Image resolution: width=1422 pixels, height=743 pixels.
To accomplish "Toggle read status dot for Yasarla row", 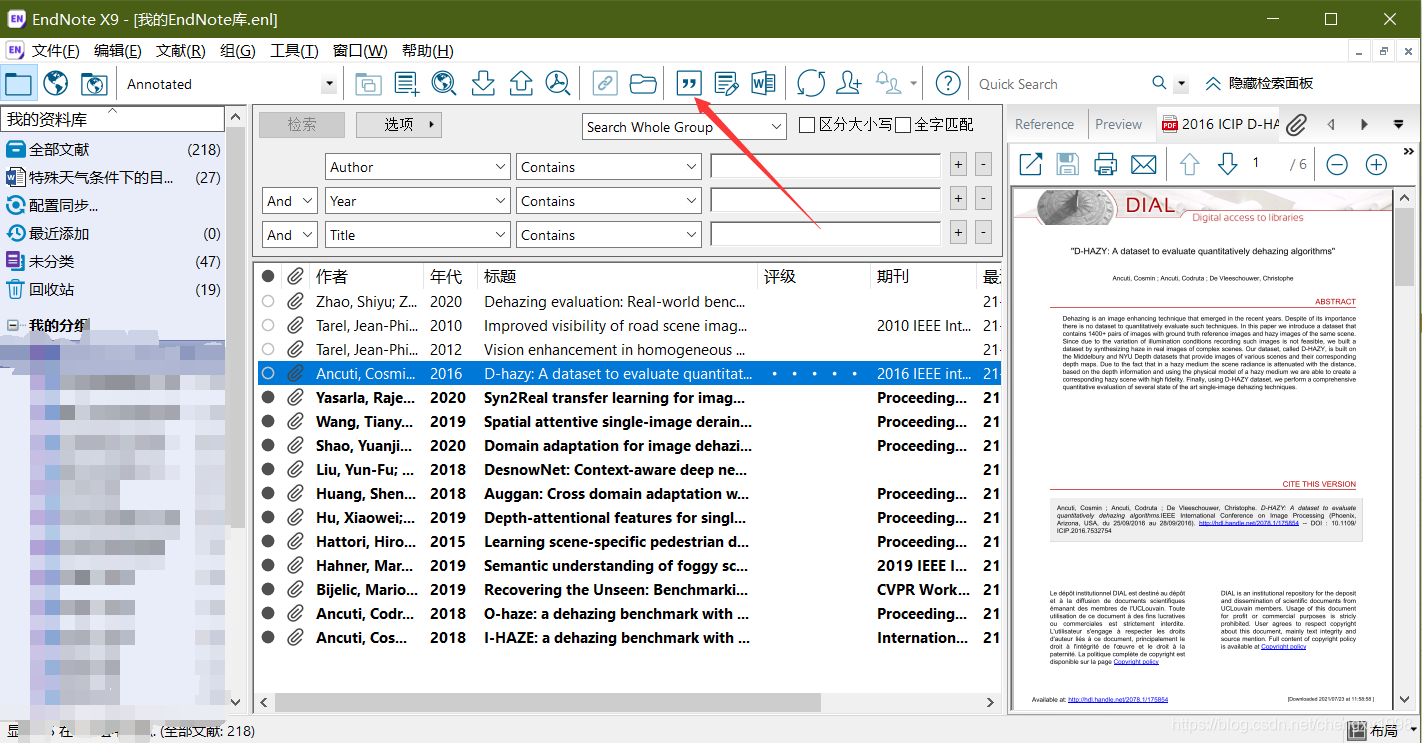I will [268, 397].
